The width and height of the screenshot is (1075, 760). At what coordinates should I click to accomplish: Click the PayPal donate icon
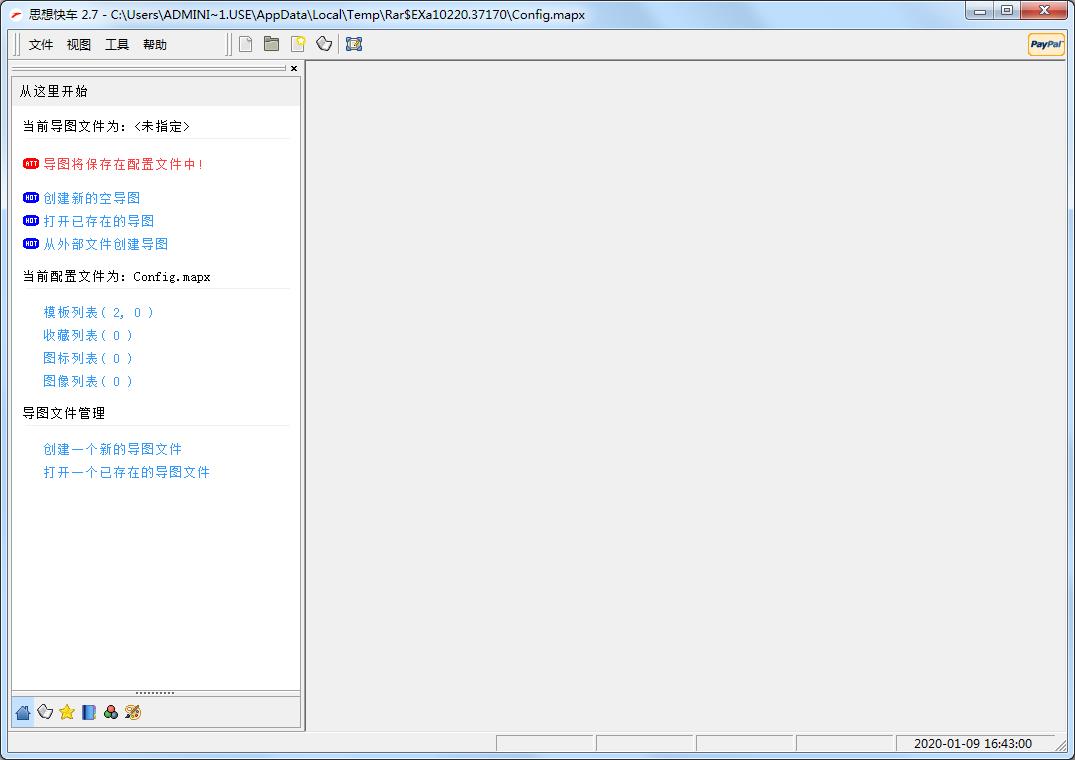(x=1046, y=44)
